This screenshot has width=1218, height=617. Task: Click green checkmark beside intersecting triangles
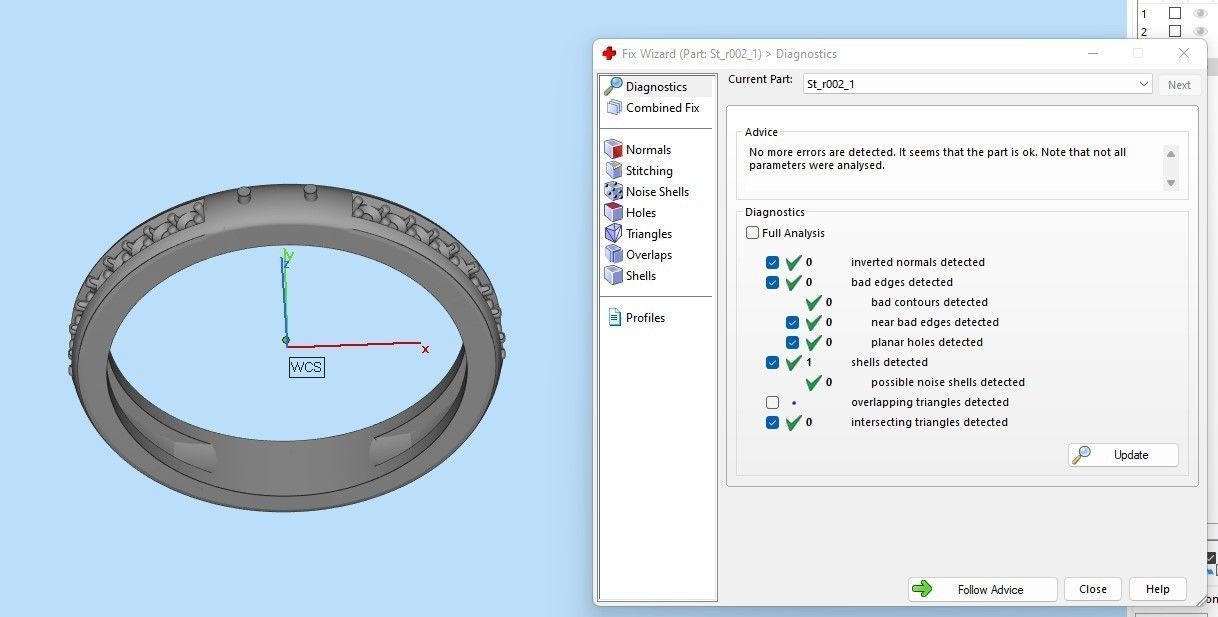point(794,422)
